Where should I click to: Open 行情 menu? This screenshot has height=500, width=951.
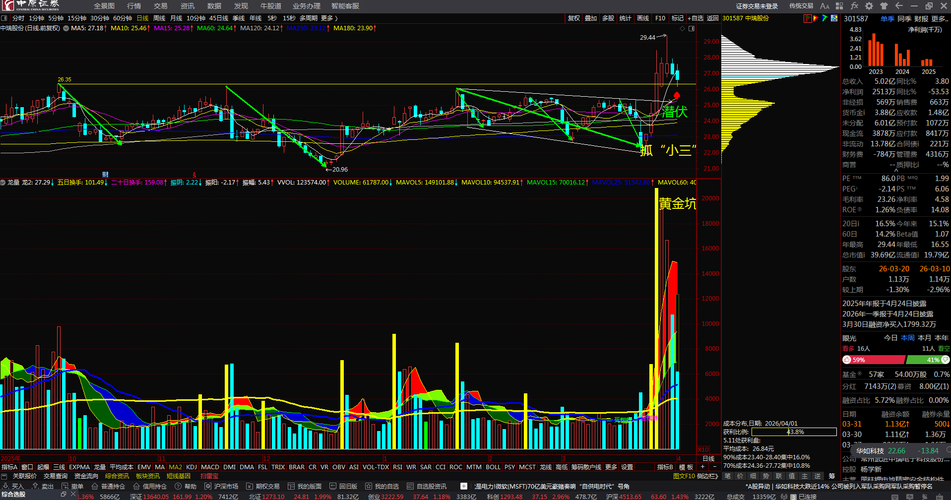tap(134, 5)
